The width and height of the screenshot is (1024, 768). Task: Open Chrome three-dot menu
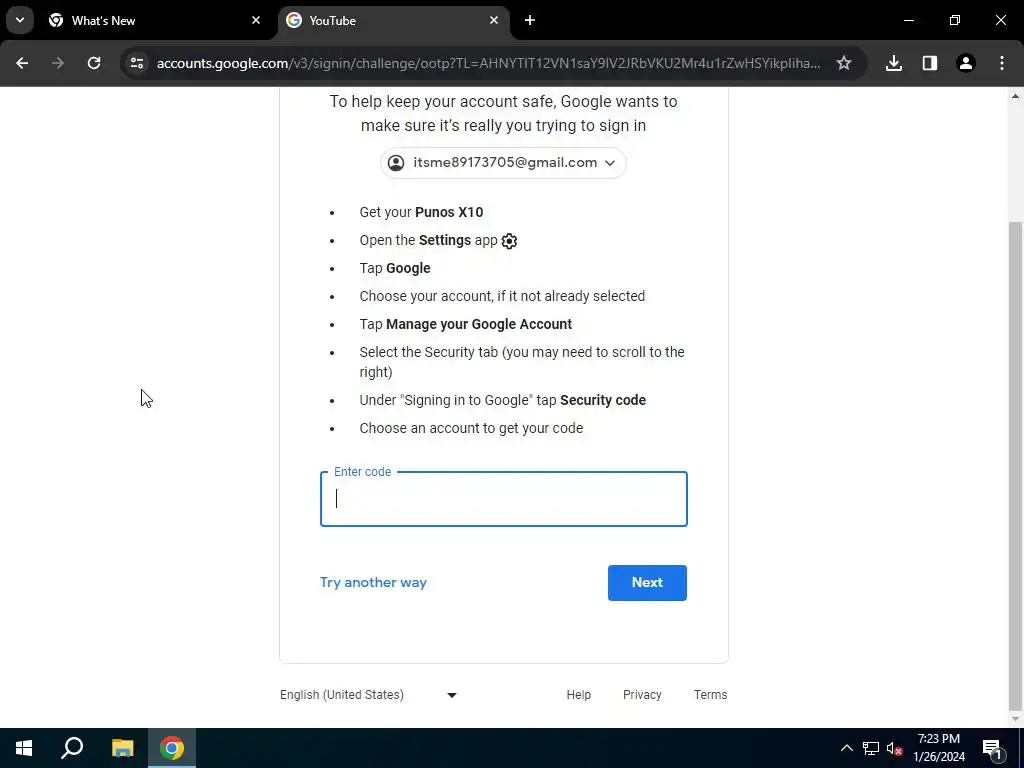pos(1001,63)
